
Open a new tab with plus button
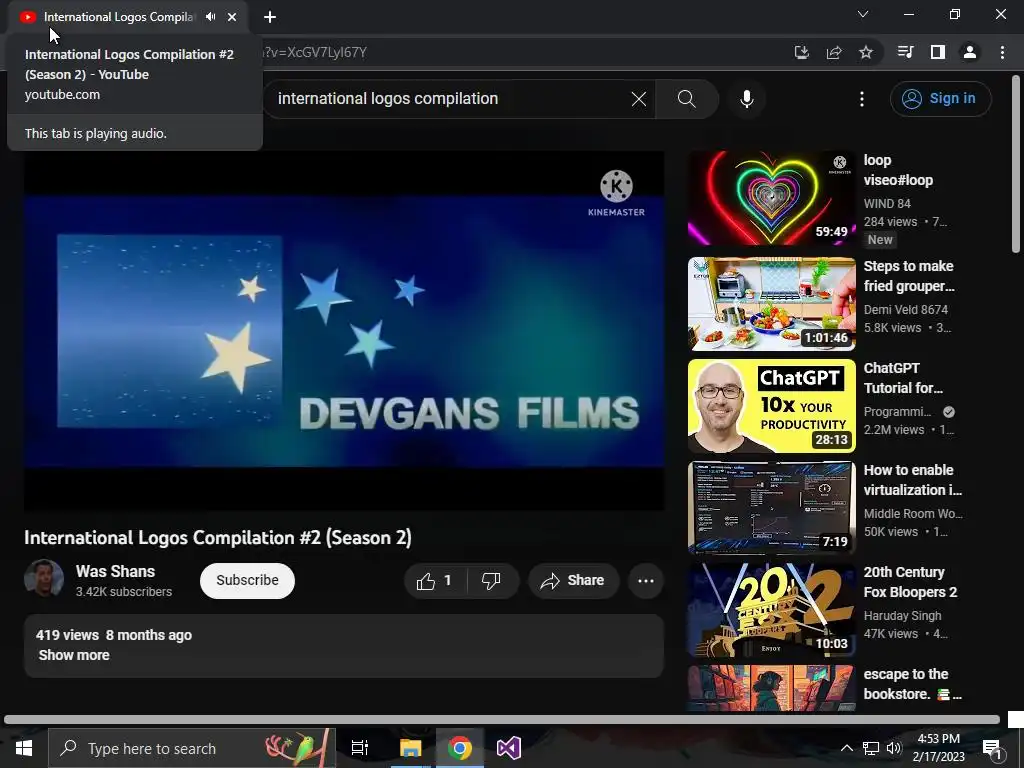(270, 17)
